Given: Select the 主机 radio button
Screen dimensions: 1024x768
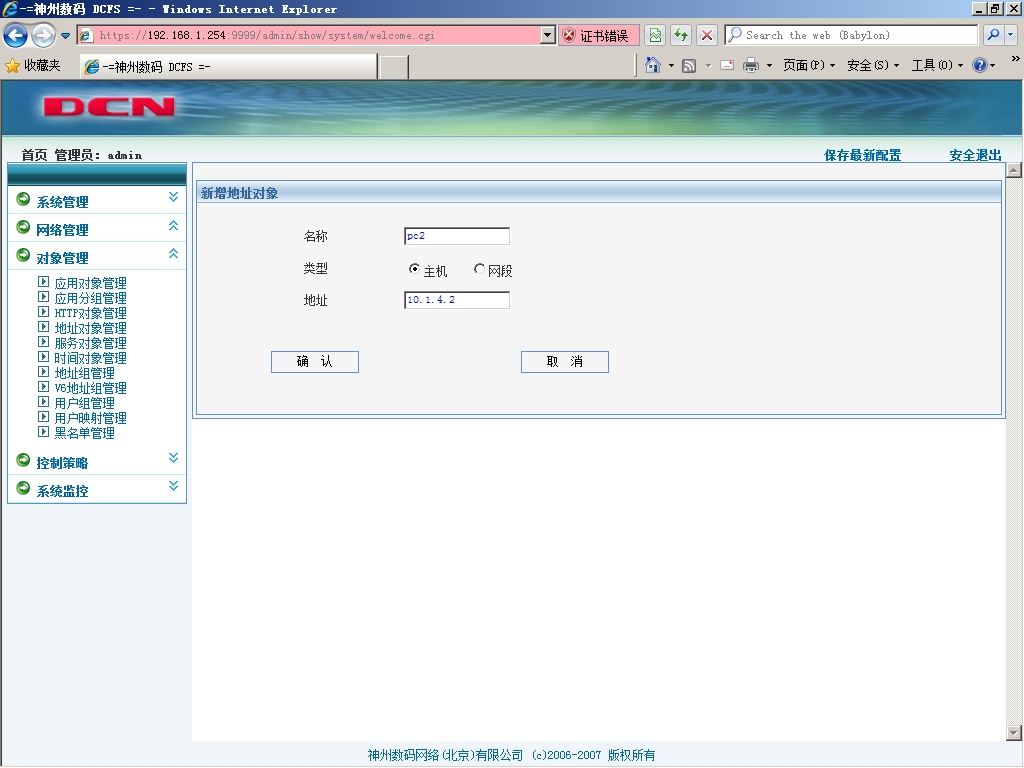Looking at the screenshot, I should coord(414,268).
